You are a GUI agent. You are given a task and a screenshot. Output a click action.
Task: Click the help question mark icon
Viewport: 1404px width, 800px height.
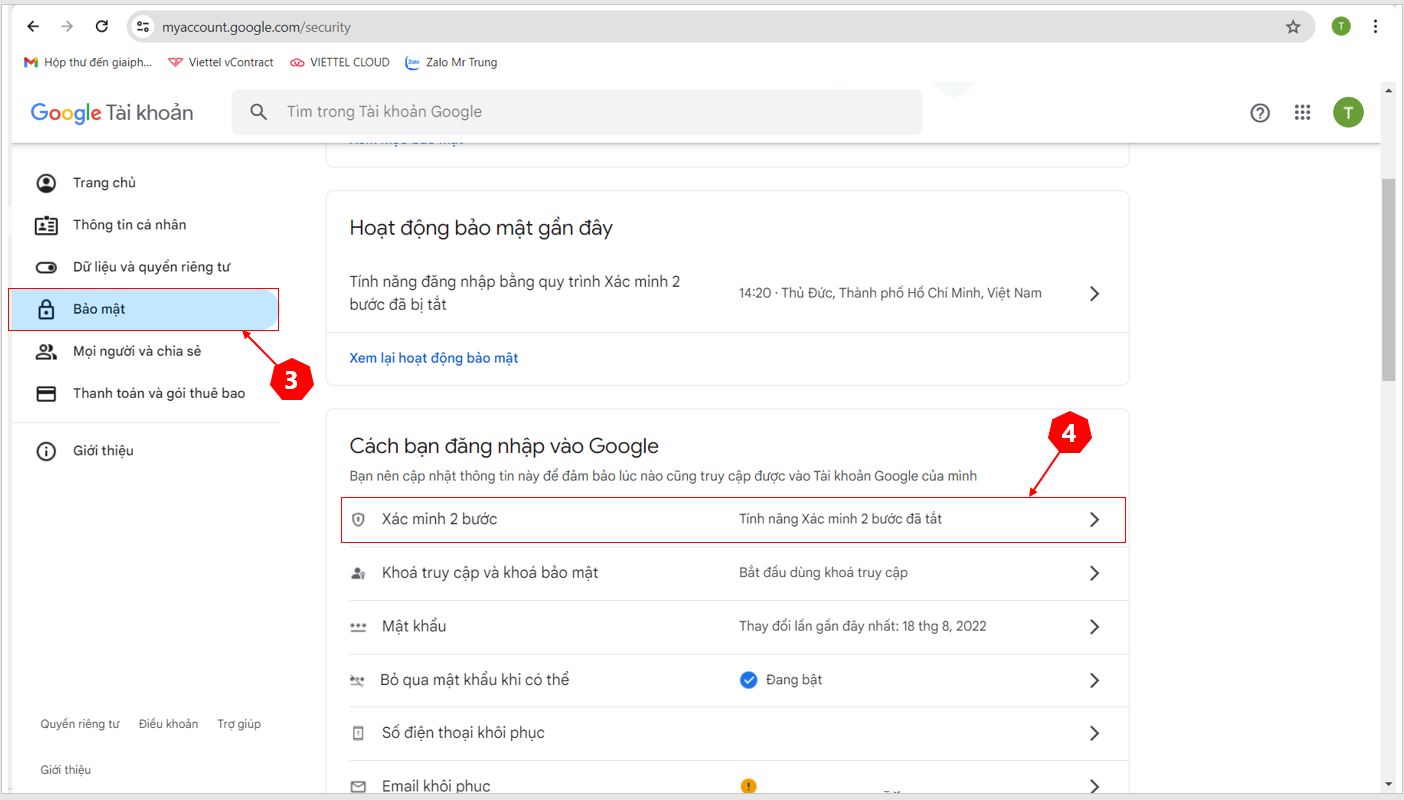pos(1259,112)
